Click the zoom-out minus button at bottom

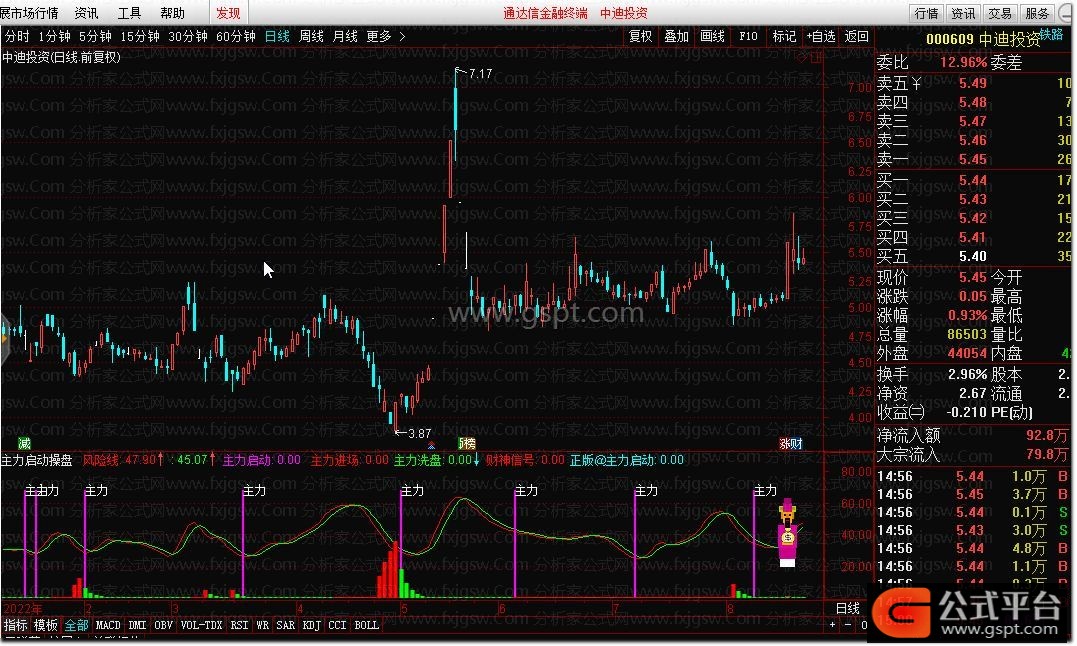pos(848,625)
